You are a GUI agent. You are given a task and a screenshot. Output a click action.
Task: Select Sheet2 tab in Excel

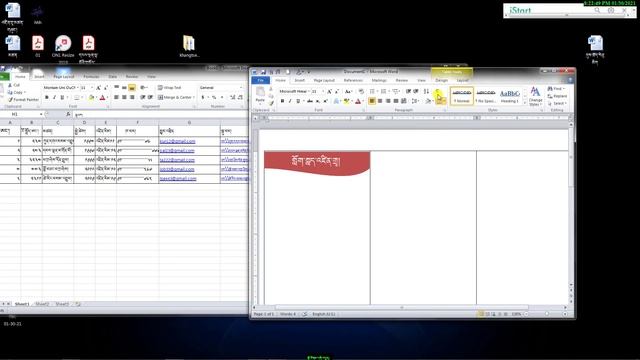[42, 304]
